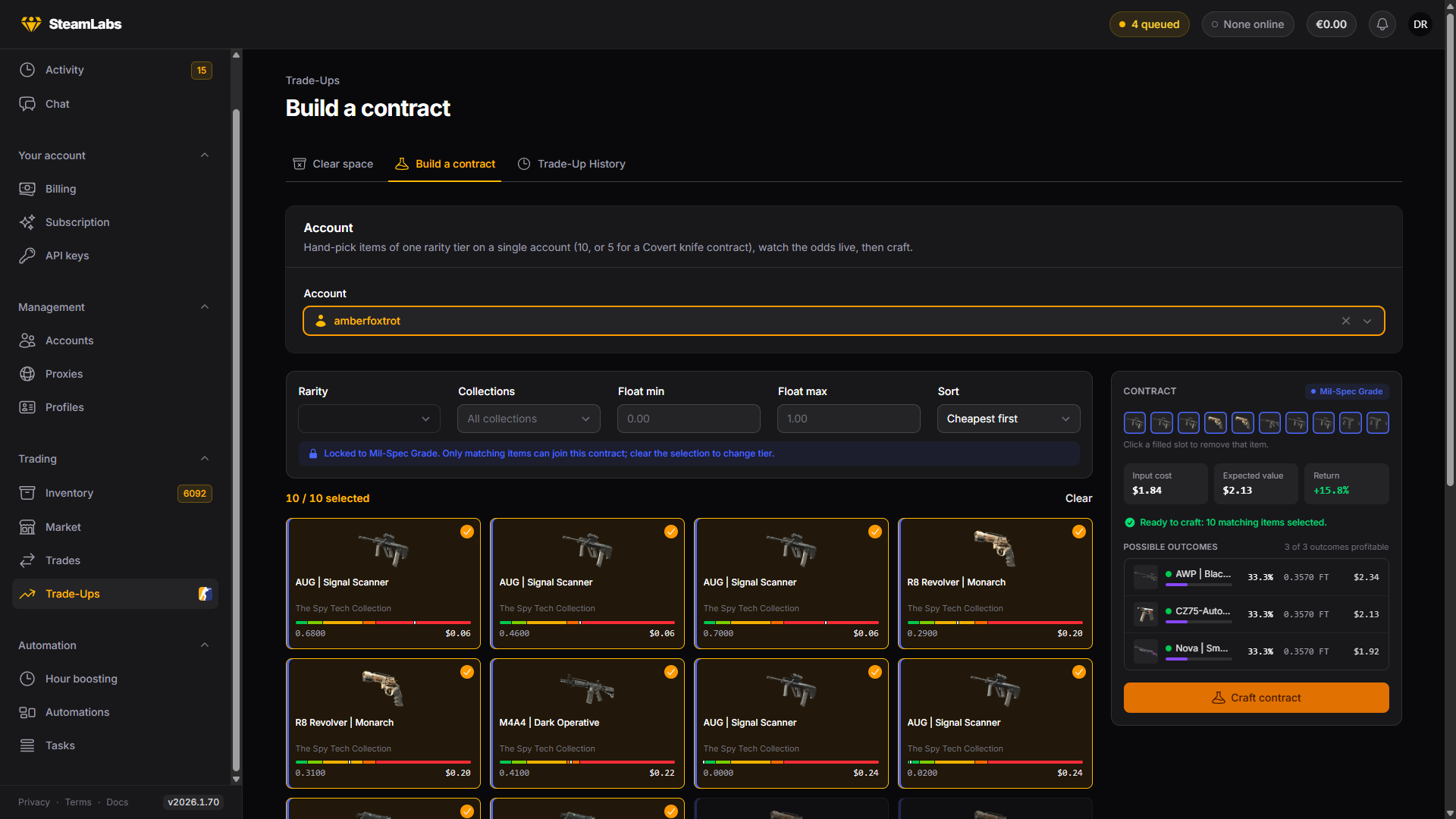Click the AWP outcome probability bar
This screenshot has width=1456, height=819.
coord(1198,585)
